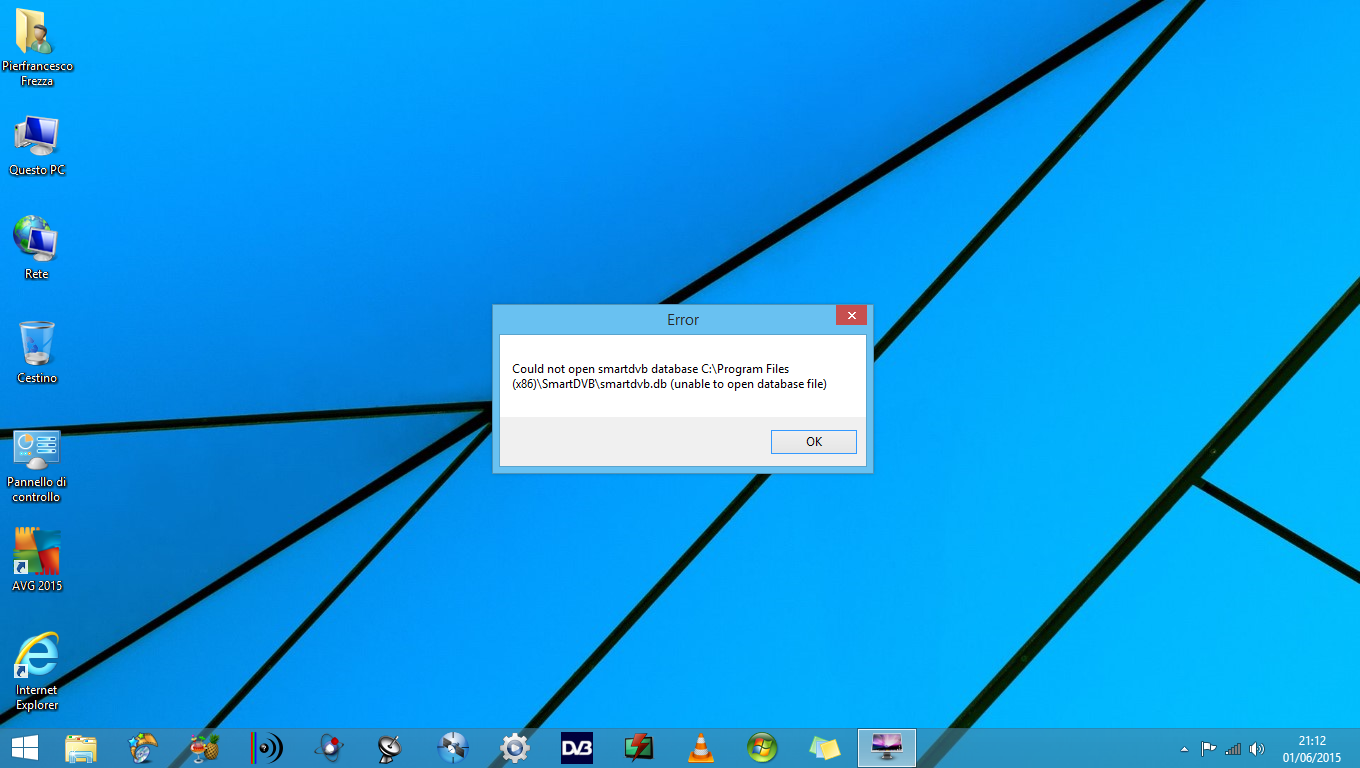The image size is (1360, 768).
Task: Open the clock showing 21:12
Action: 1312,749
